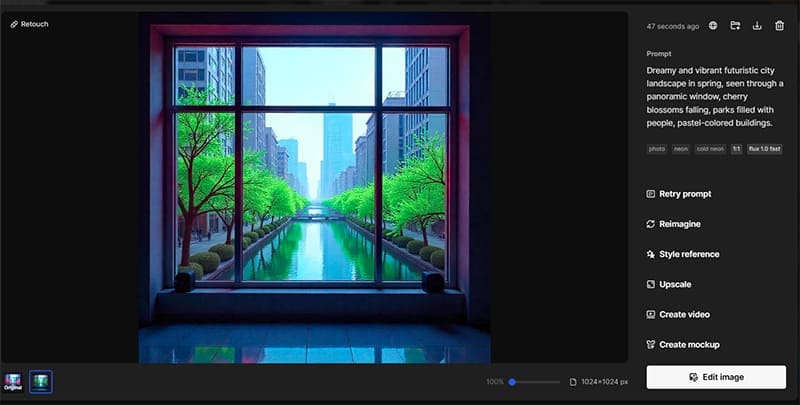The height and width of the screenshot is (405, 800).
Task: Download the generated image
Action: pos(757,26)
